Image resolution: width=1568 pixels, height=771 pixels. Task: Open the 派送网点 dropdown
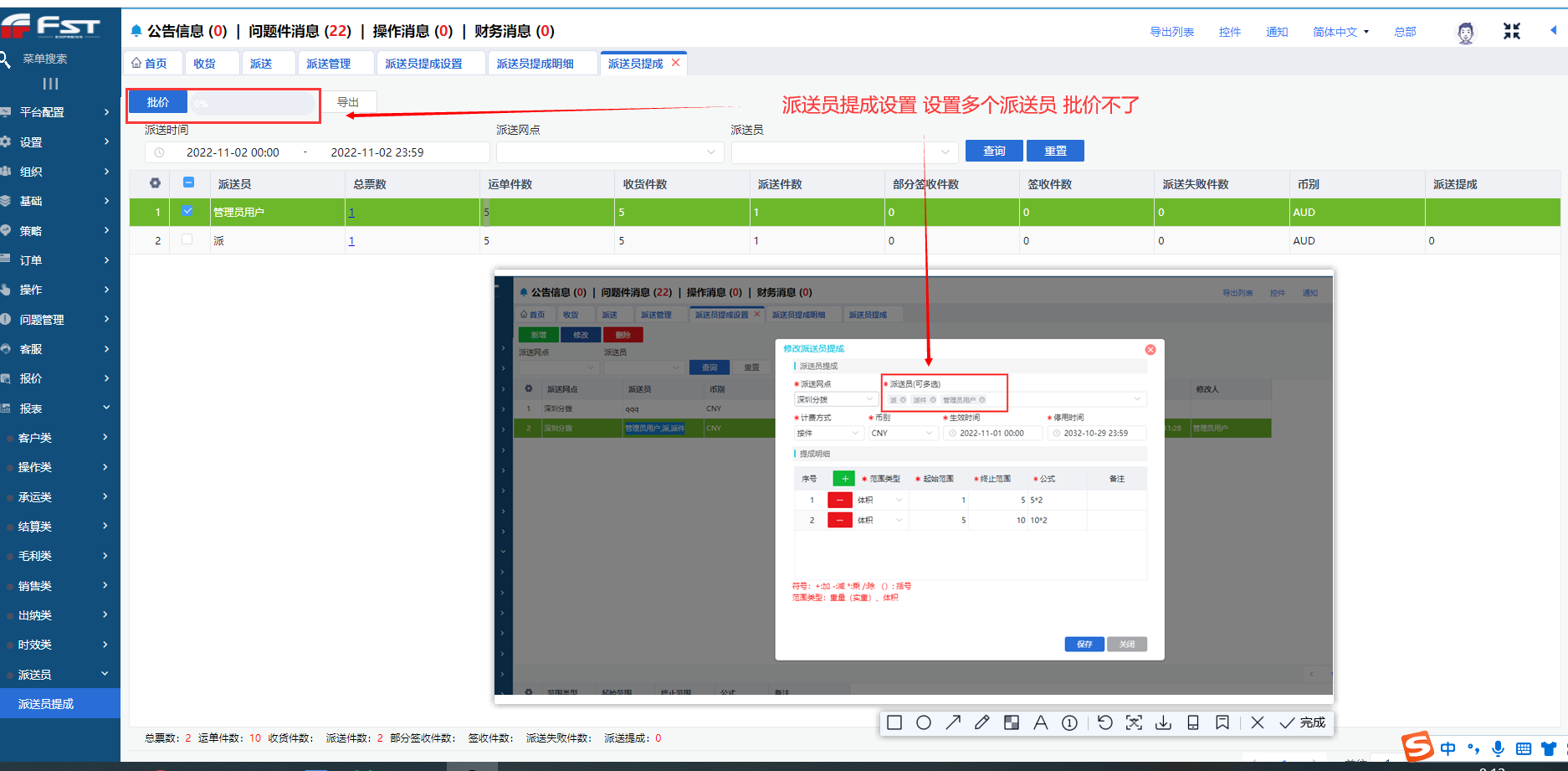610,152
